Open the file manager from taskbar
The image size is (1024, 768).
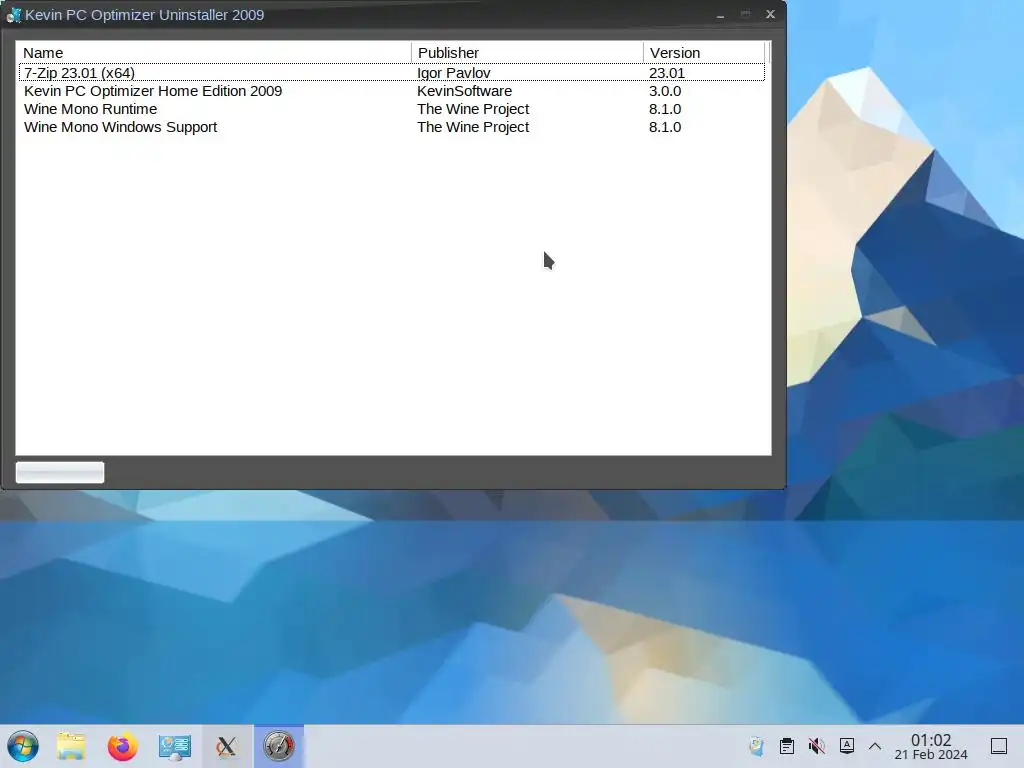tap(71, 746)
